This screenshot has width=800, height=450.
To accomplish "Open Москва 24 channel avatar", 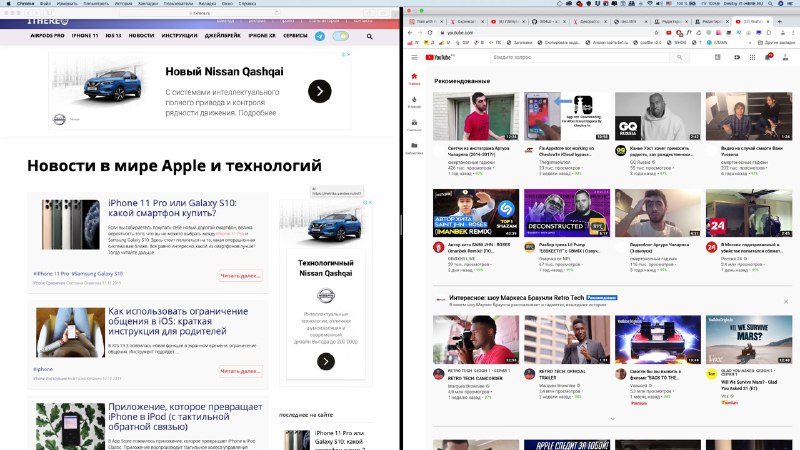I will point(711,247).
